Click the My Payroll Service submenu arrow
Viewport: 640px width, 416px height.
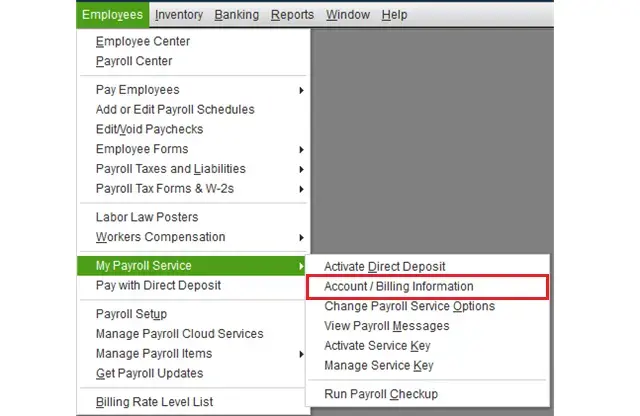point(301,266)
